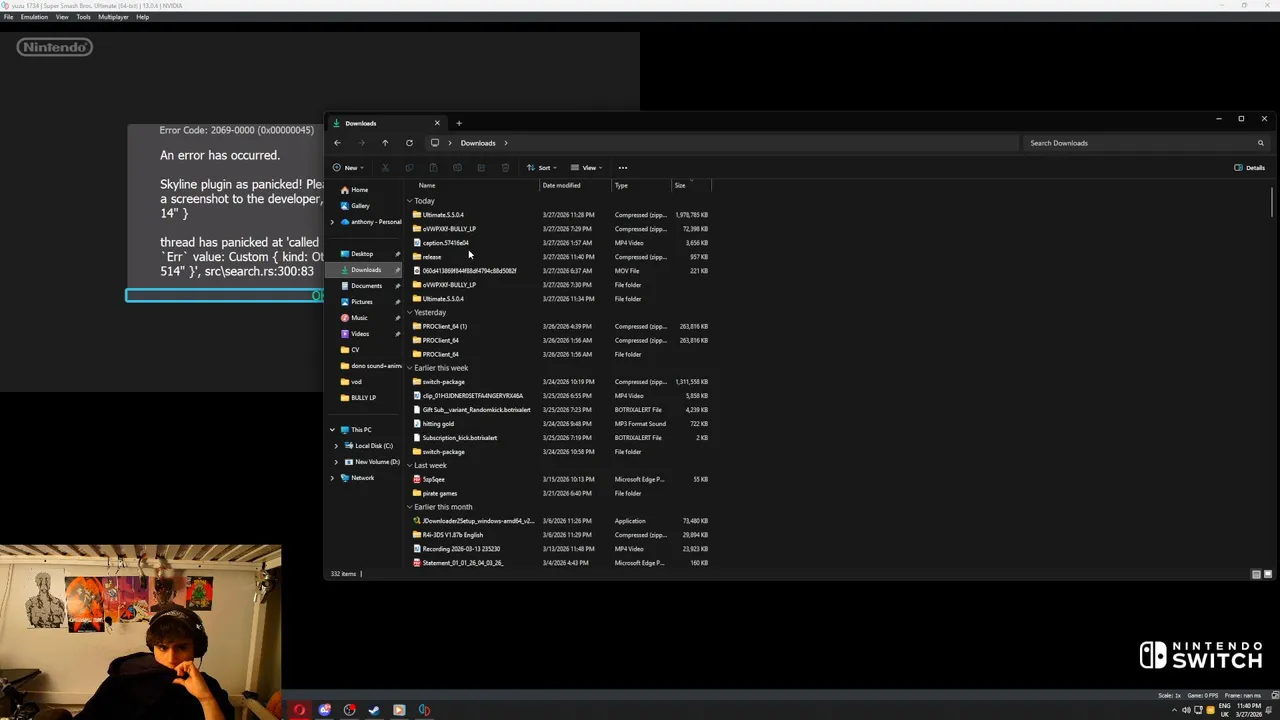The height and width of the screenshot is (720, 1280).
Task: Collapse the Today group
Action: pos(410,201)
